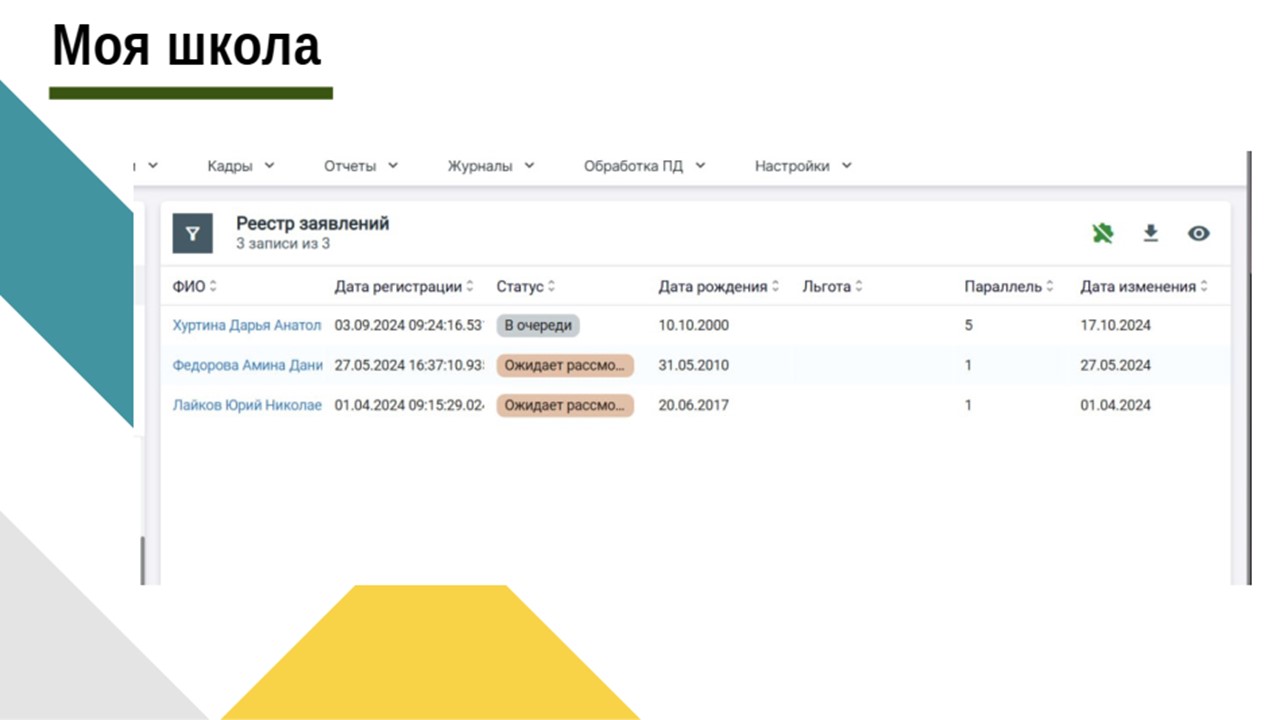Click birth date 10.10.2000
The height and width of the screenshot is (720, 1280).
[694, 325]
